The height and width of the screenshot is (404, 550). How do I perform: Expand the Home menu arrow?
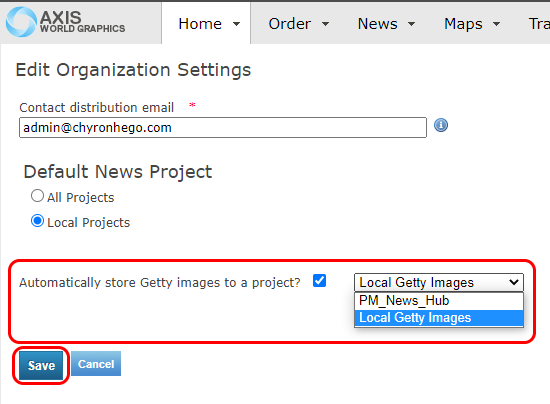(x=237, y=24)
